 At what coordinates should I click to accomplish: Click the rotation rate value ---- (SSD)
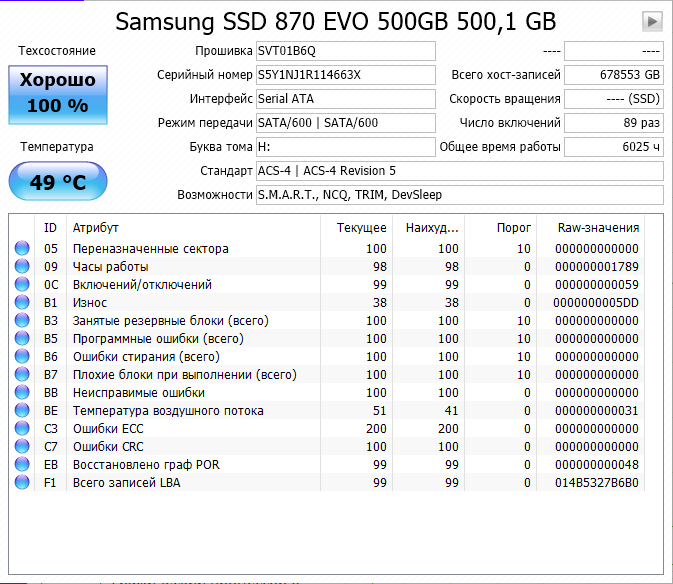[614, 99]
